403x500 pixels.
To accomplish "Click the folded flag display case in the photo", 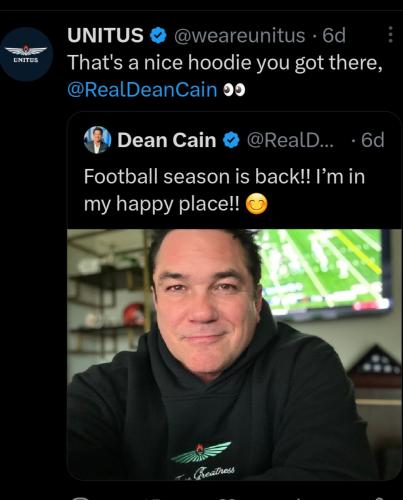I will click(375, 366).
